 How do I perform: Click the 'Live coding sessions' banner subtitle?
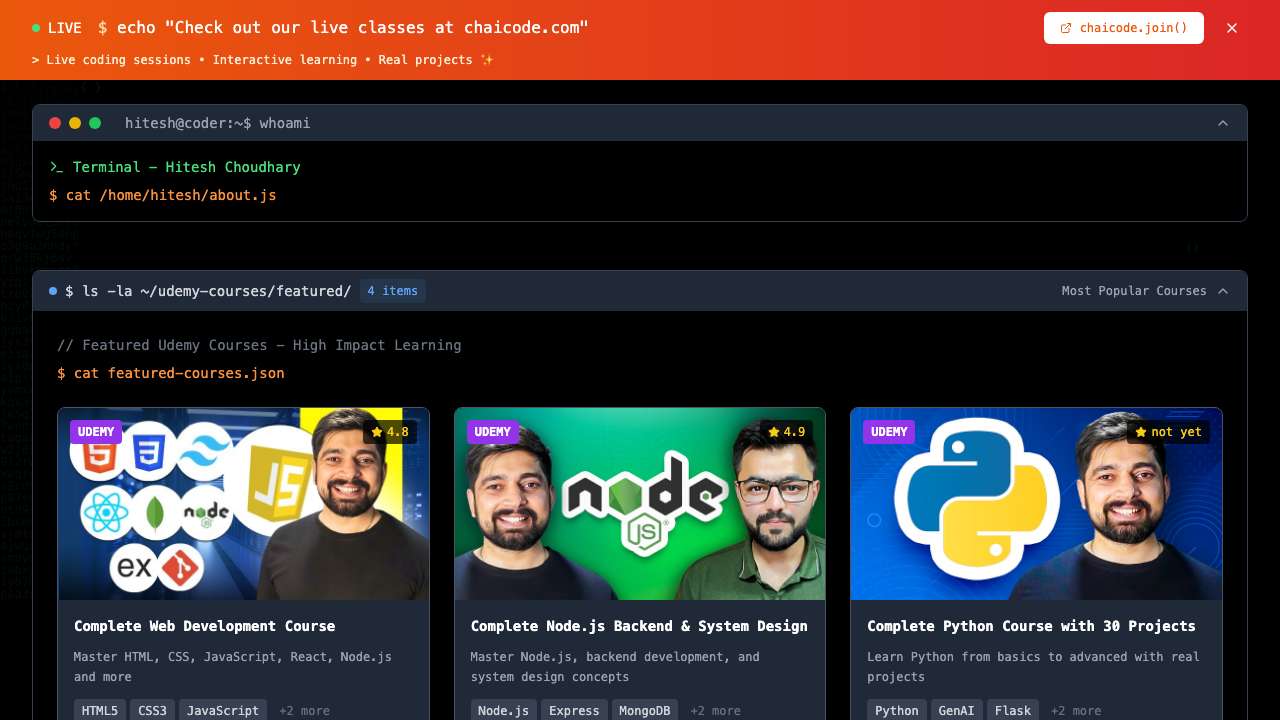pos(263,60)
